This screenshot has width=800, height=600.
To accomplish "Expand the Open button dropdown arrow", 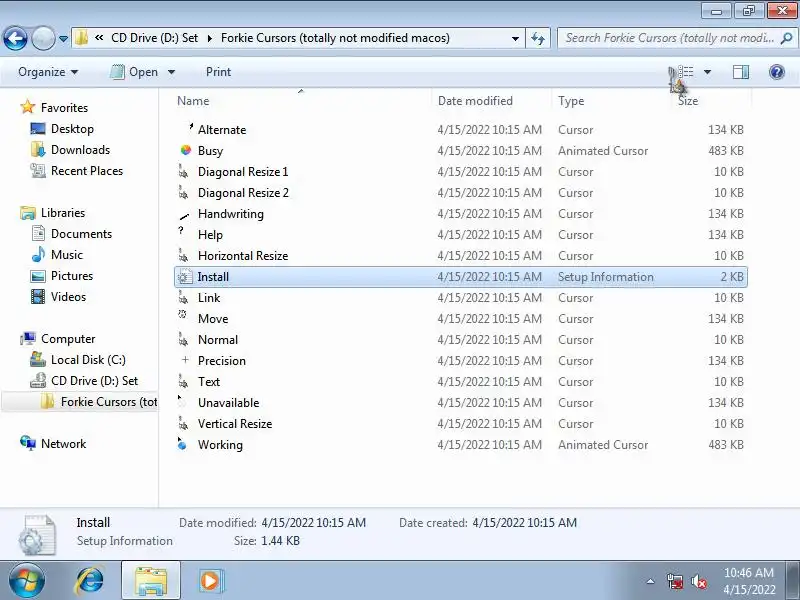I will point(171,72).
